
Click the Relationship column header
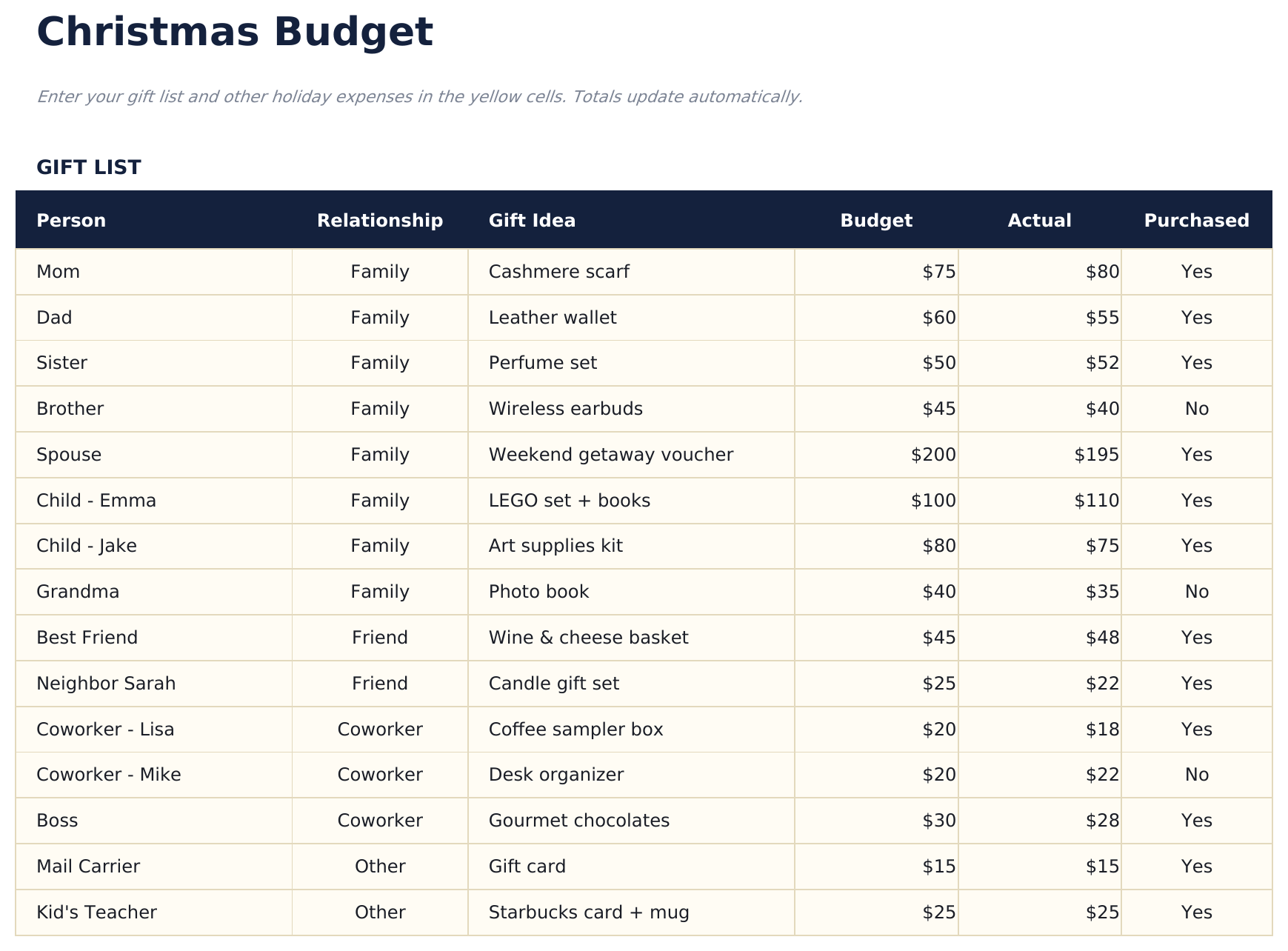(x=379, y=220)
